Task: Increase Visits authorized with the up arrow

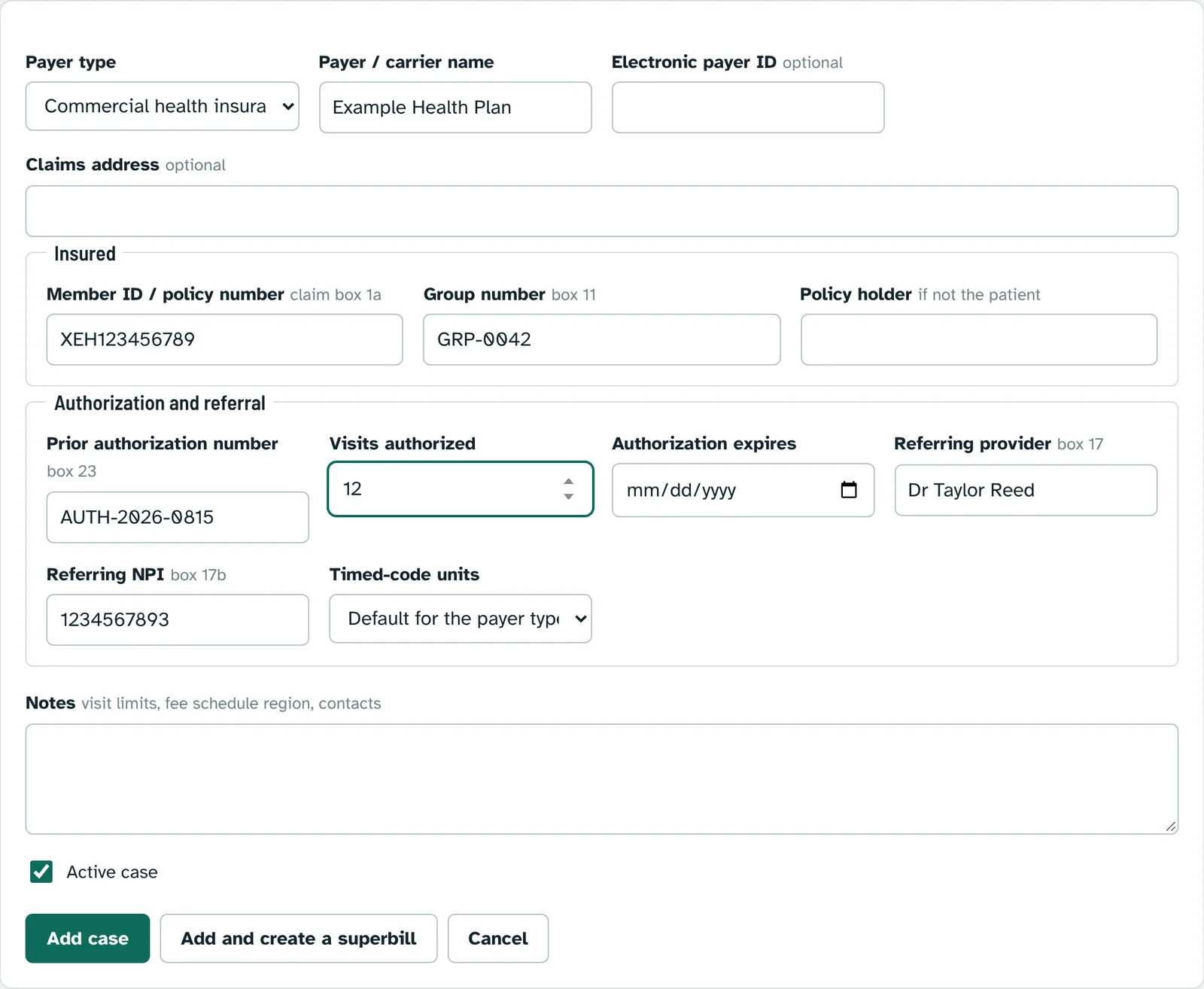Action: tap(569, 482)
